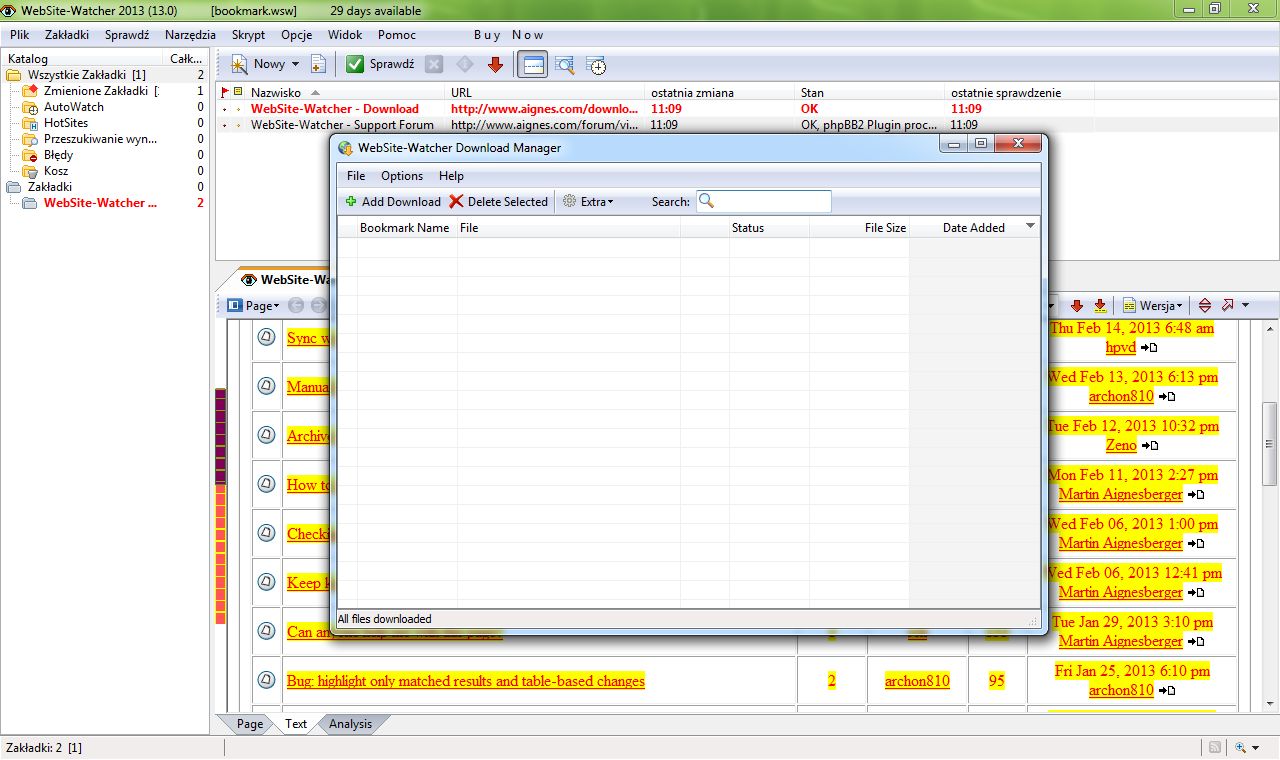Click the red up-down triangles icon
1280x760 pixels.
tap(1204, 305)
